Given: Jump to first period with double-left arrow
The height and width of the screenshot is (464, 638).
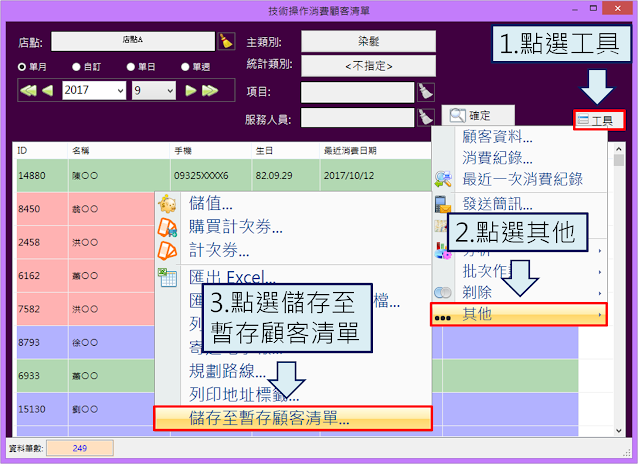Looking at the screenshot, I should click(28, 90).
